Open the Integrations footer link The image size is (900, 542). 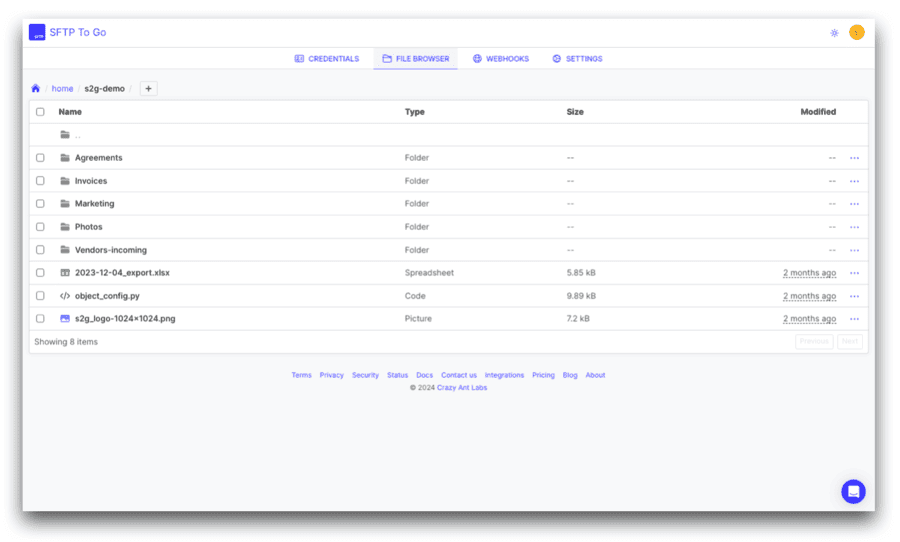(504, 375)
